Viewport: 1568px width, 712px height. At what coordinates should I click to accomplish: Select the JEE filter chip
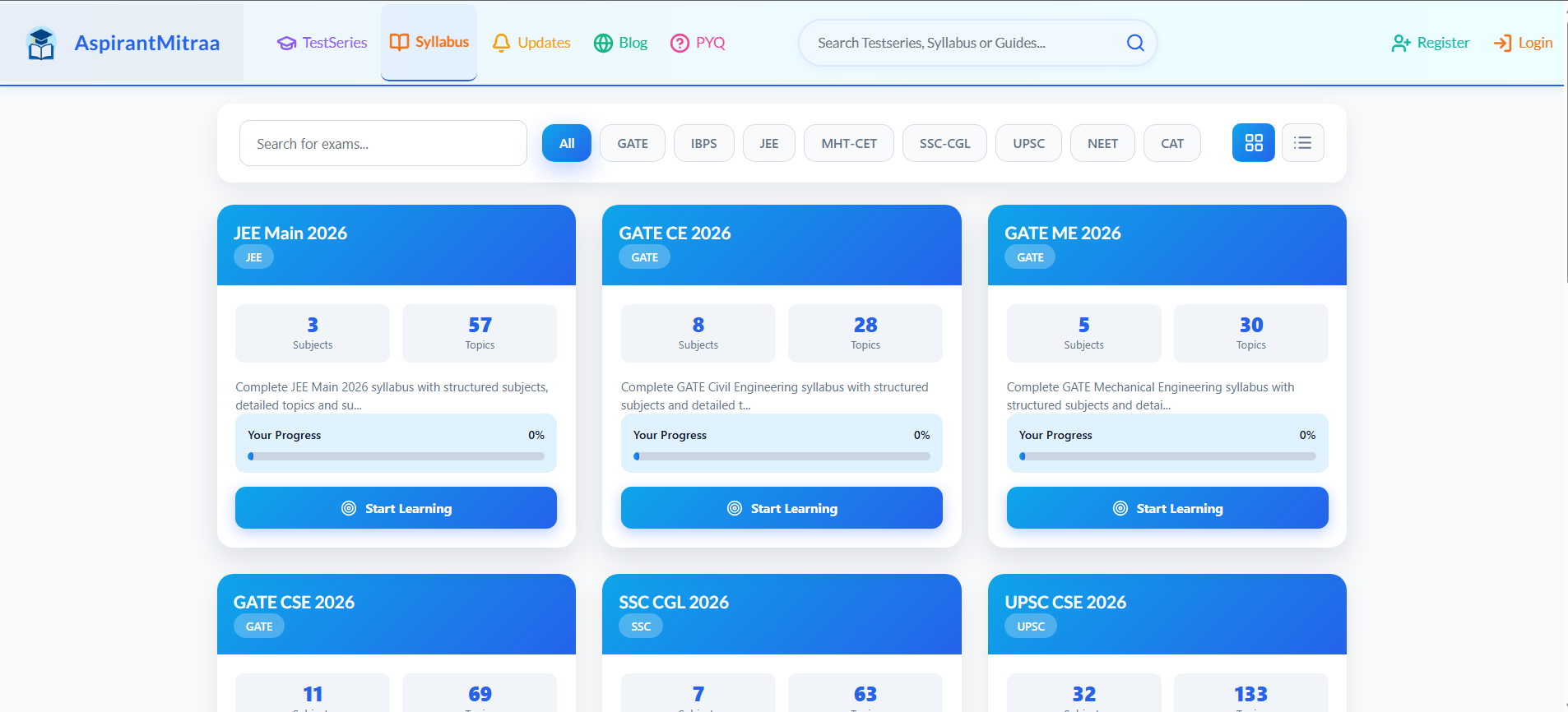point(769,143)
